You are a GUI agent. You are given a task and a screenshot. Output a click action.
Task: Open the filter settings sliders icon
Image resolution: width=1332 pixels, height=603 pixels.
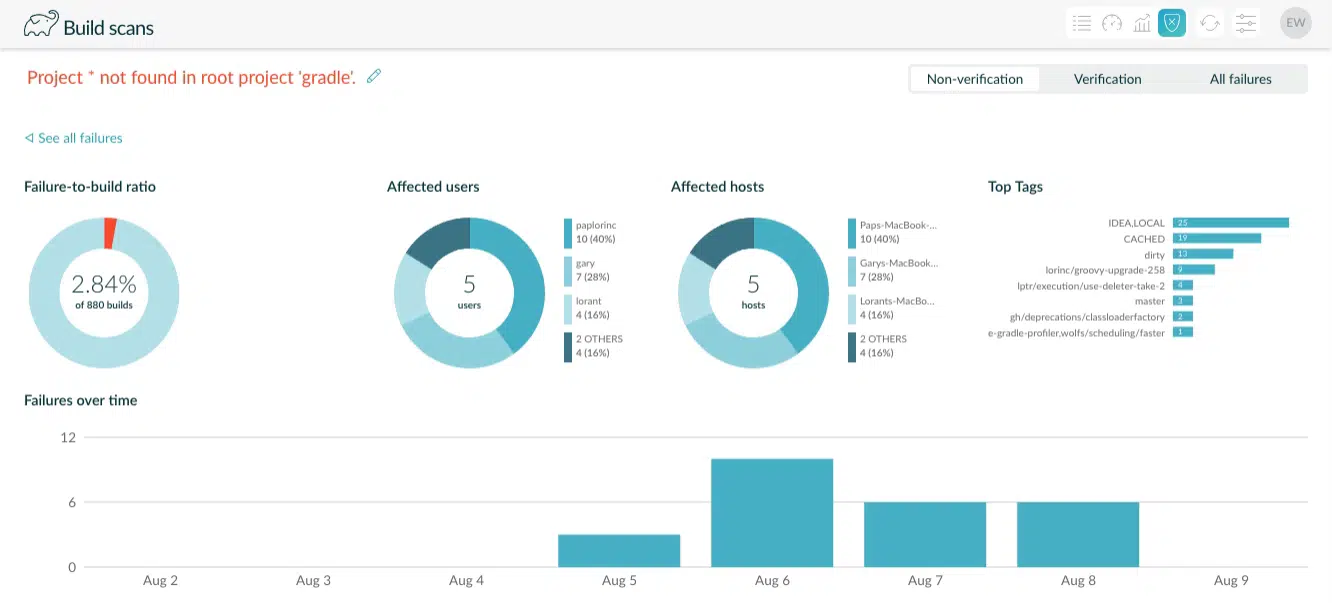(1245, 22)
